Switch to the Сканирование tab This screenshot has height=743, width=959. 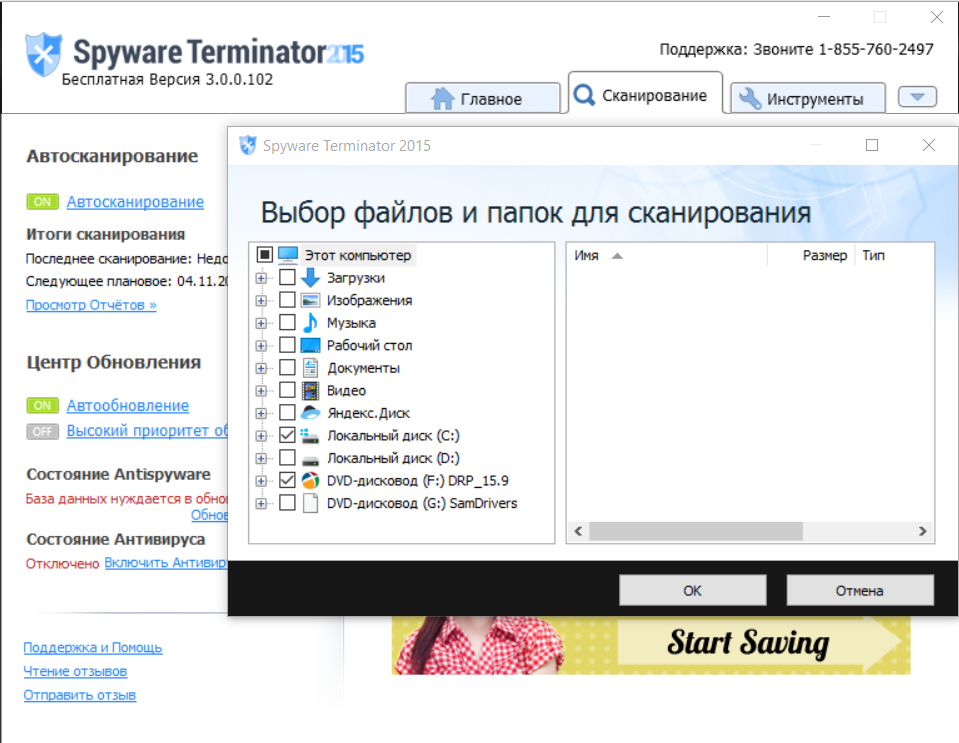coord(645,93)
